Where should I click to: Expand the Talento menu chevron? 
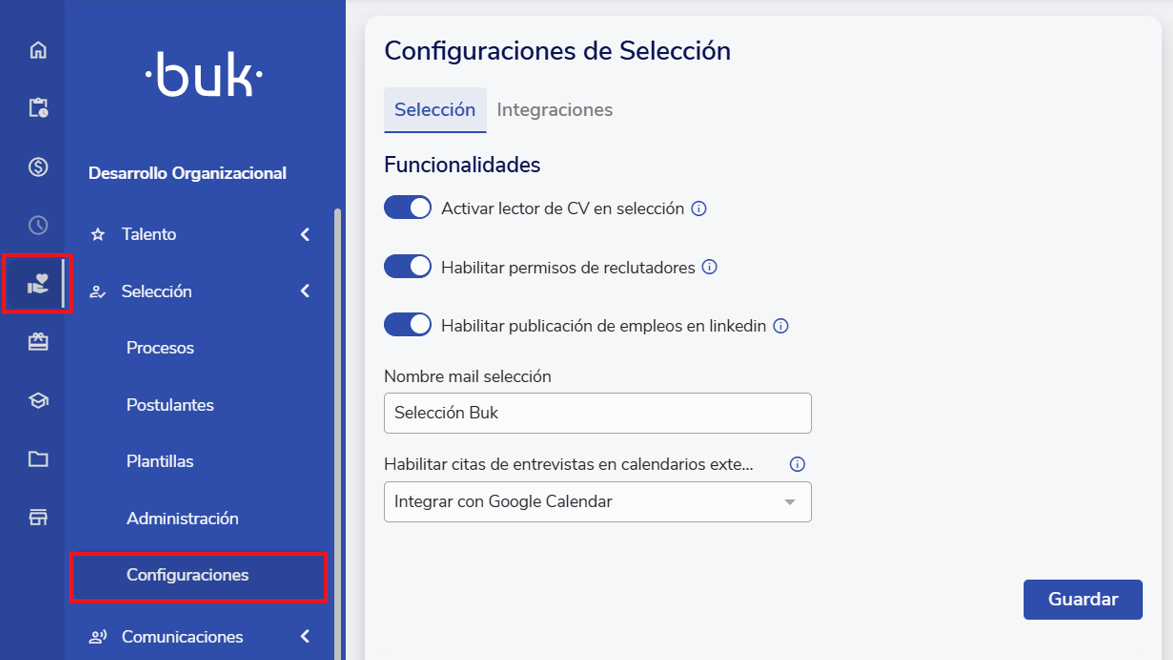pos(305,234)
